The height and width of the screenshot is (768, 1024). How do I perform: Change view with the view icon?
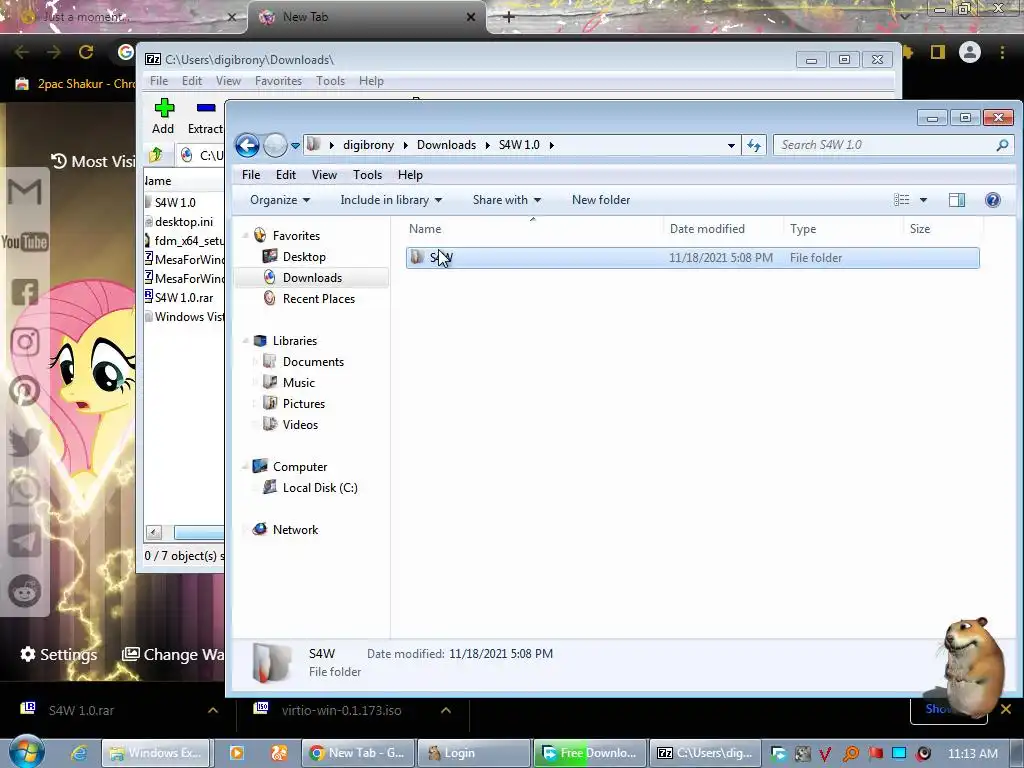(902, 200)
